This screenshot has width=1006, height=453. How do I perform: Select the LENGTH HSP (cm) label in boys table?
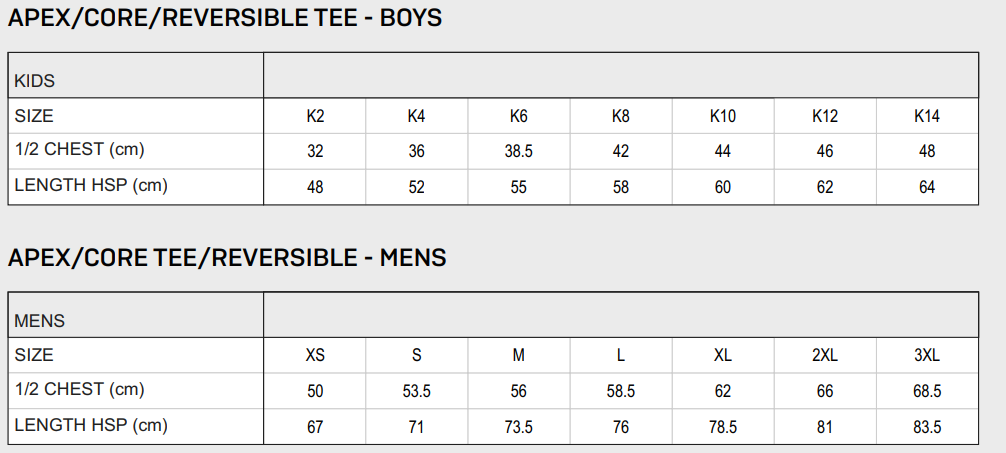91,186
